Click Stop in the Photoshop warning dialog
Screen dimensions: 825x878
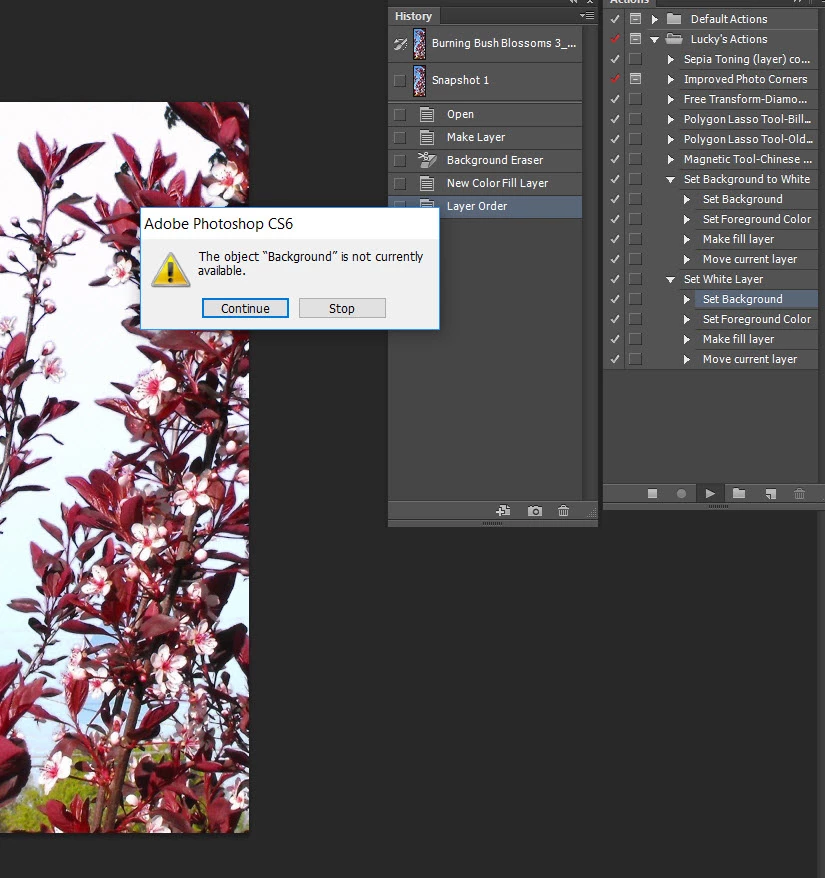tap(342, 309)
